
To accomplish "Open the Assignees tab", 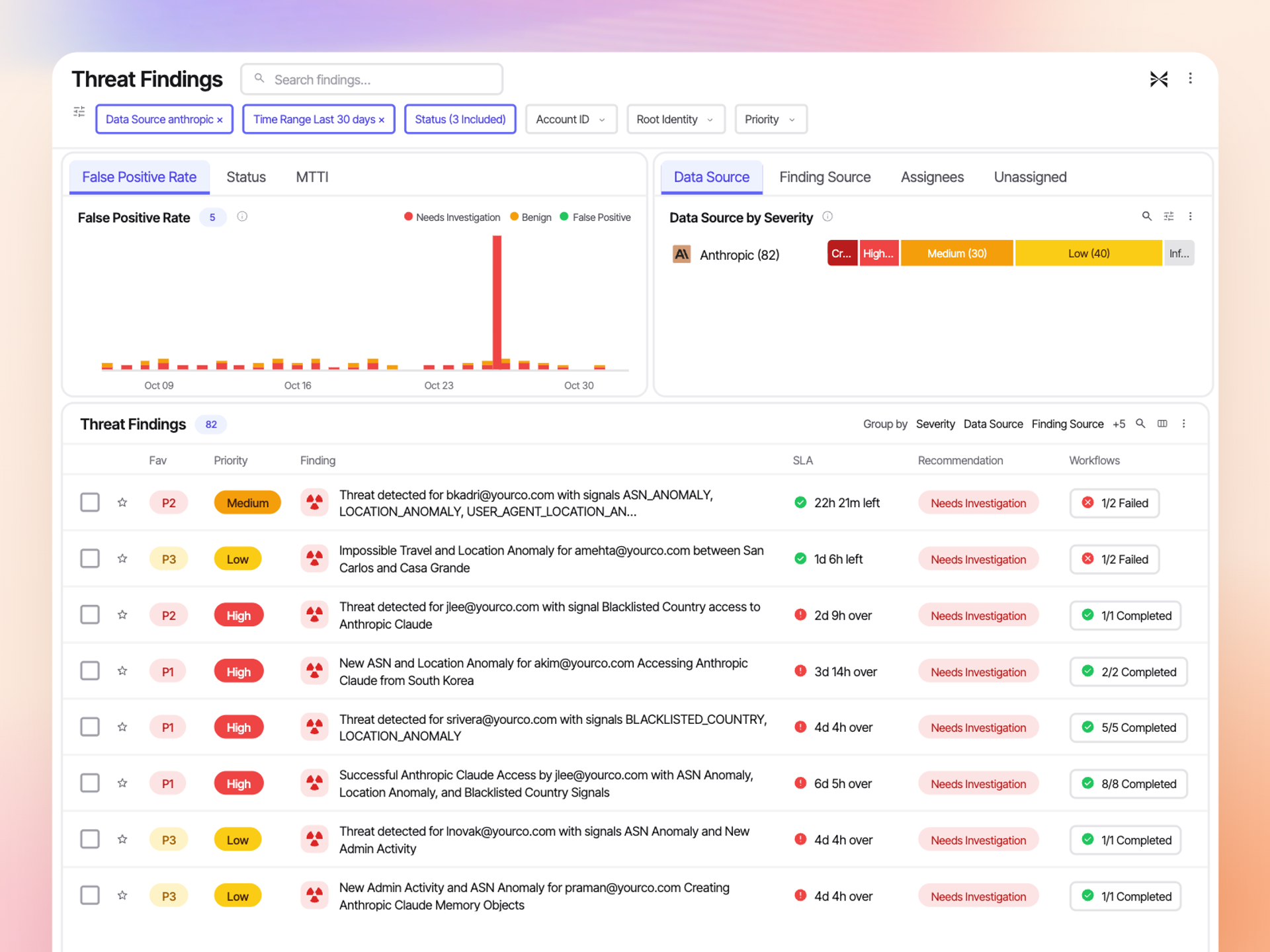I will tap(932, 177).
